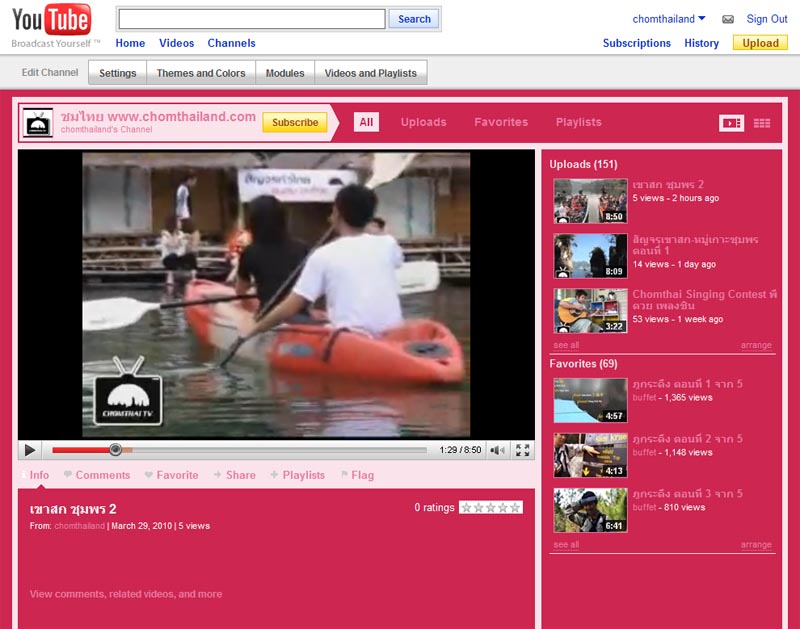Viewport: 800px width, 629px height.
Task: Open History page
Action: (x=701, y=43)
